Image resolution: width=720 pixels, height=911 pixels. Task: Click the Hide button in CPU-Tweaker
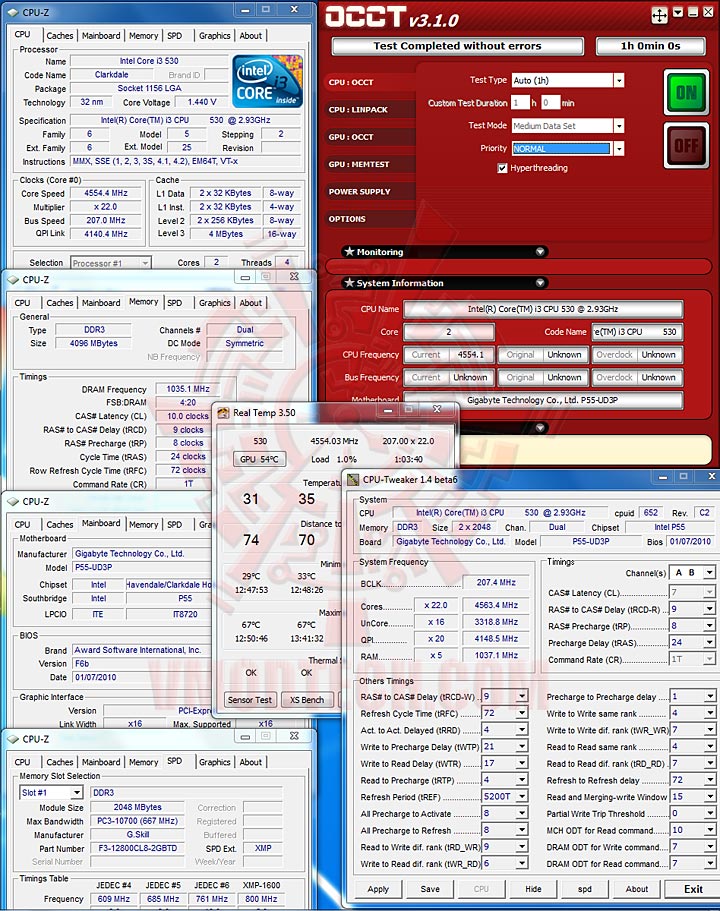tap(533, 889)
